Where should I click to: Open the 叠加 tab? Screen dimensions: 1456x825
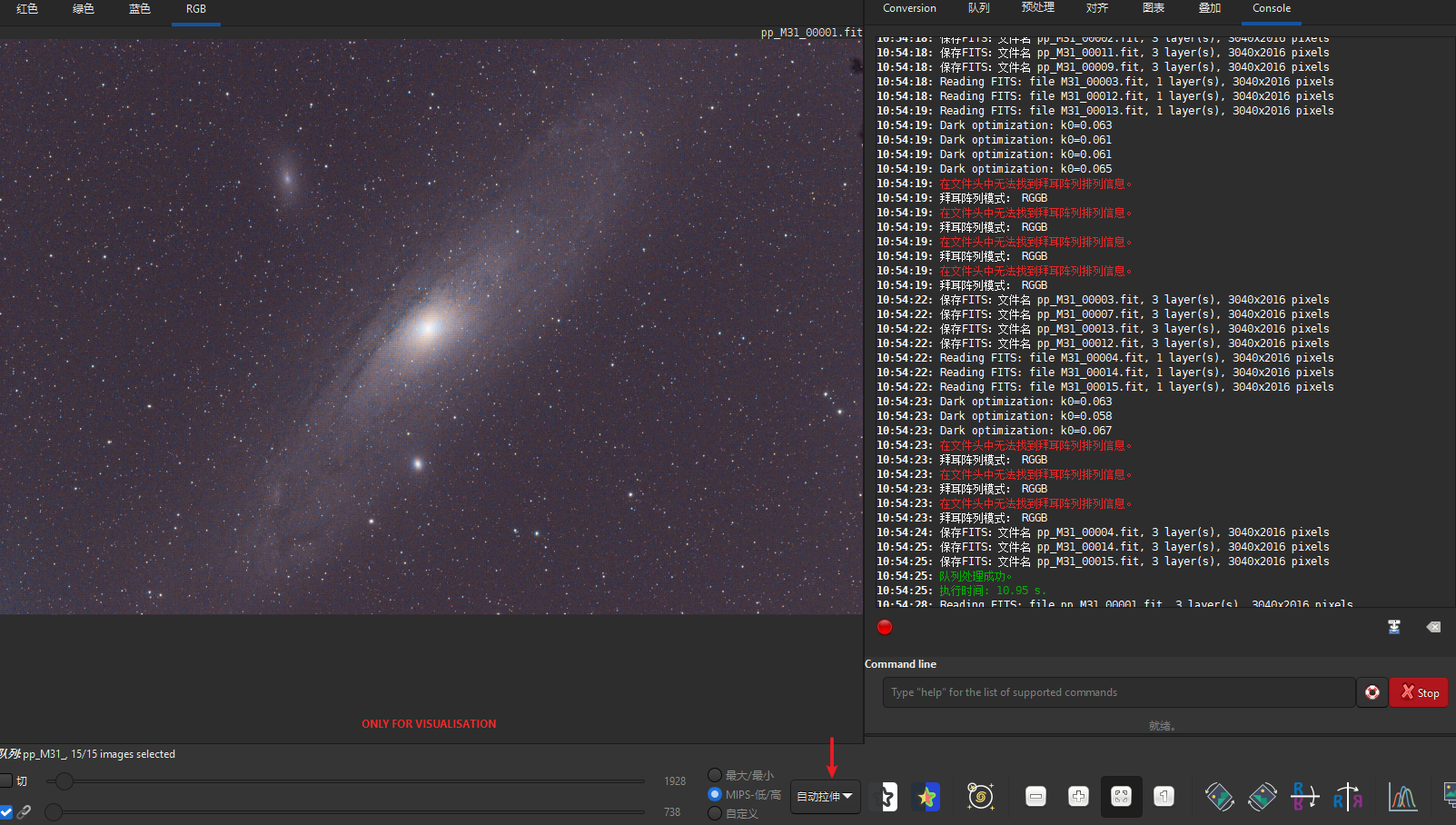coord(1210,8)
